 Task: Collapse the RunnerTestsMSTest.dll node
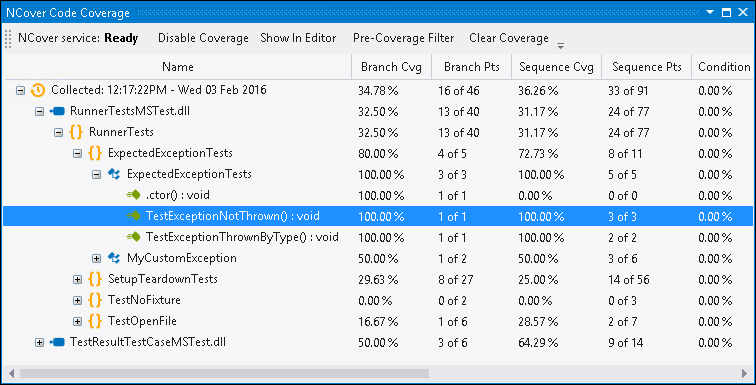point(40,112)
